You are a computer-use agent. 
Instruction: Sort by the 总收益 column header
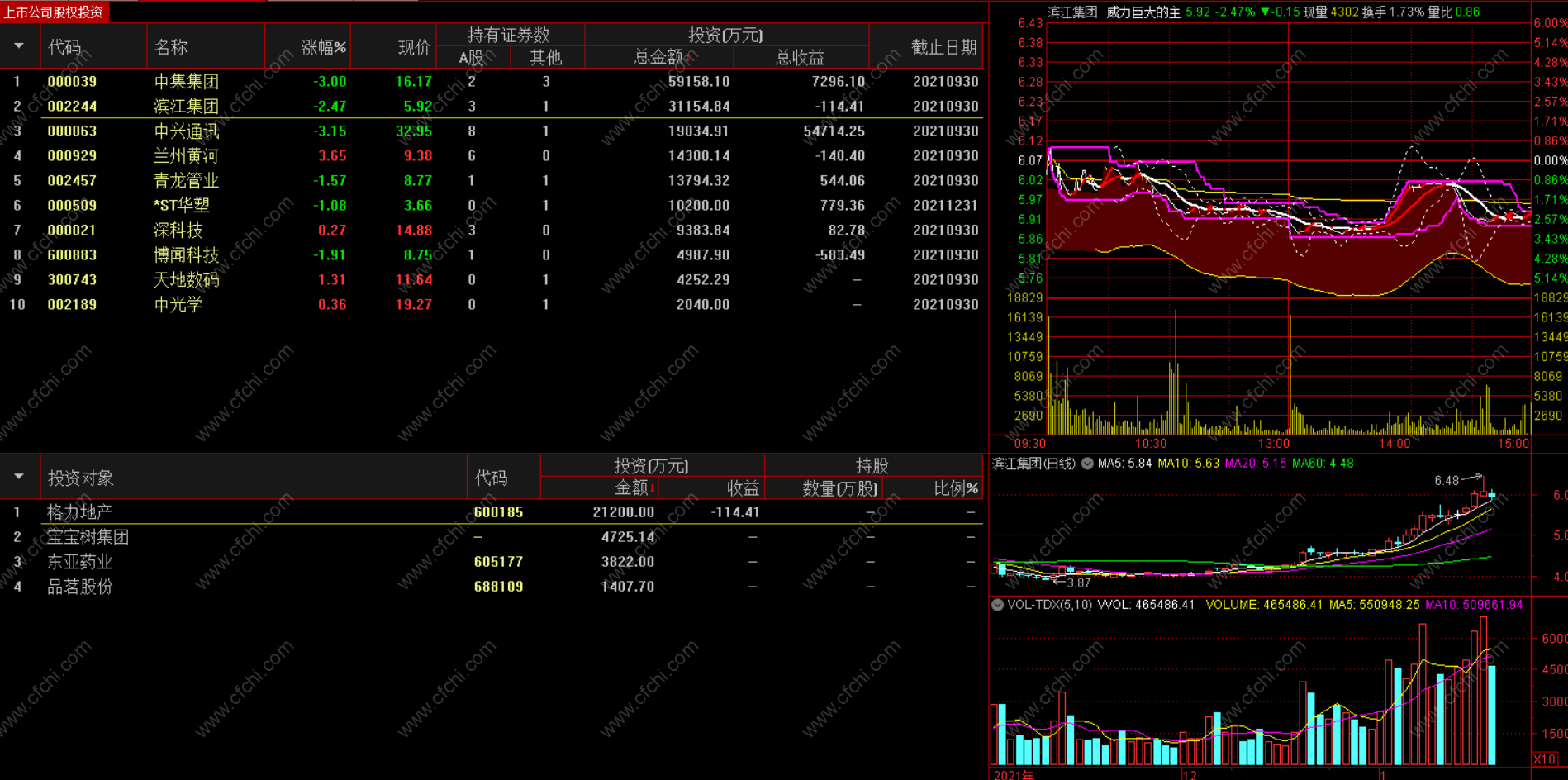click(x=800, y=57)
